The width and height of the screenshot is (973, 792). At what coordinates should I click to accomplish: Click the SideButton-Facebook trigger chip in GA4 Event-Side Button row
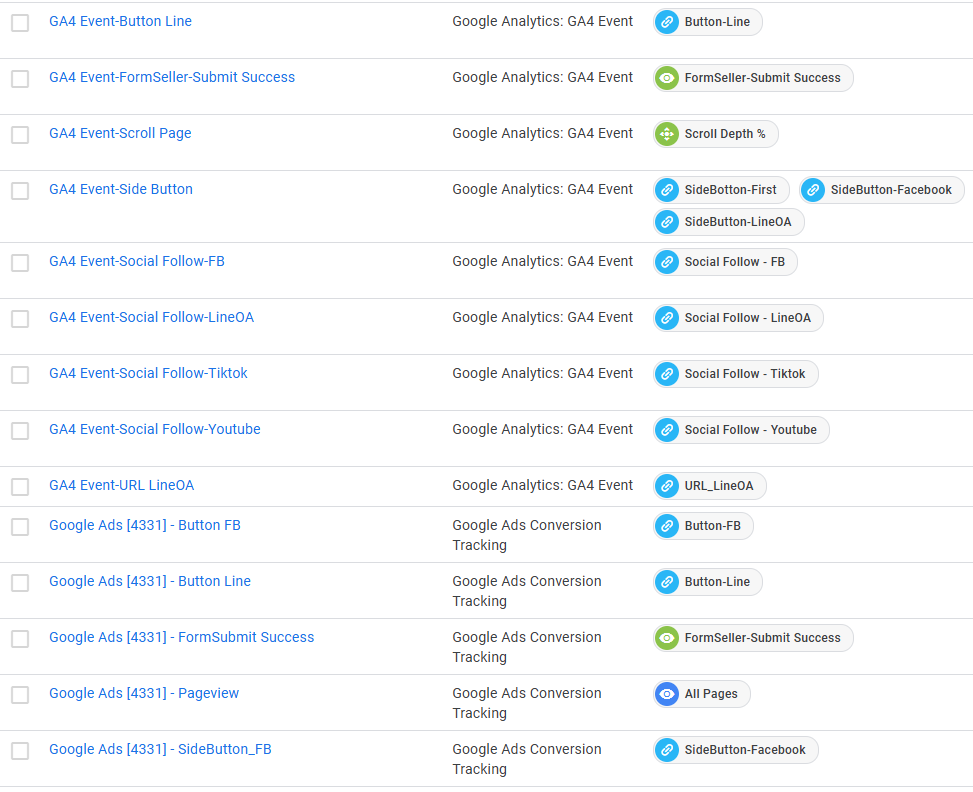[x=882, y=190]
